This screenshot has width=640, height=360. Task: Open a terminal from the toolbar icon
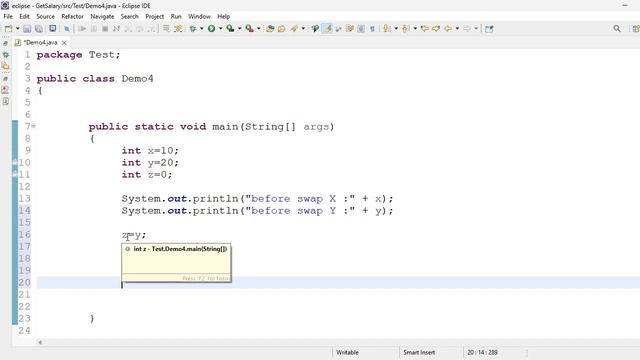tap(53, 29)
